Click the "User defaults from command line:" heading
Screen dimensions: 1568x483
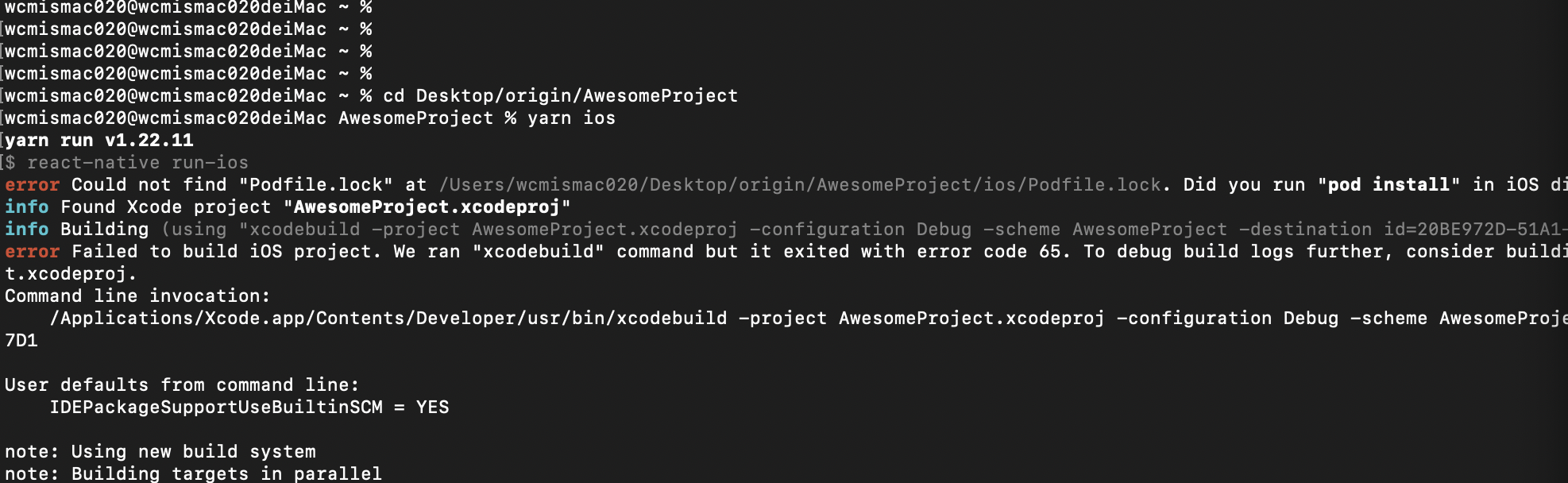click(182, 385)
